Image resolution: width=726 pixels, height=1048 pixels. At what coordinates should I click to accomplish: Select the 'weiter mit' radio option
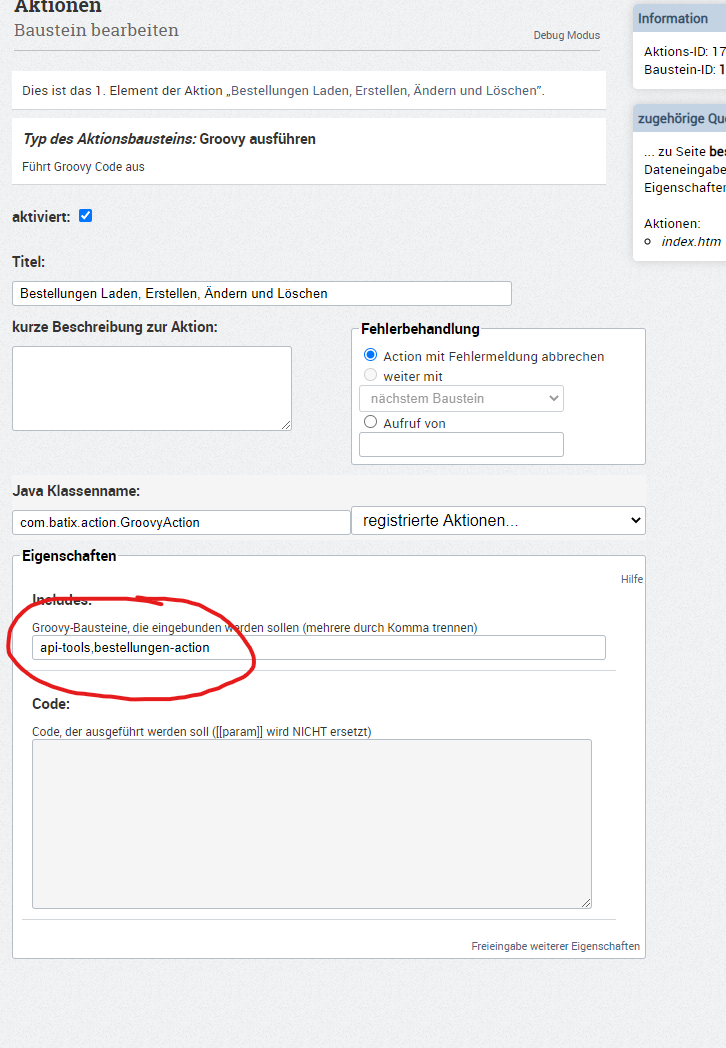point(371,376)
